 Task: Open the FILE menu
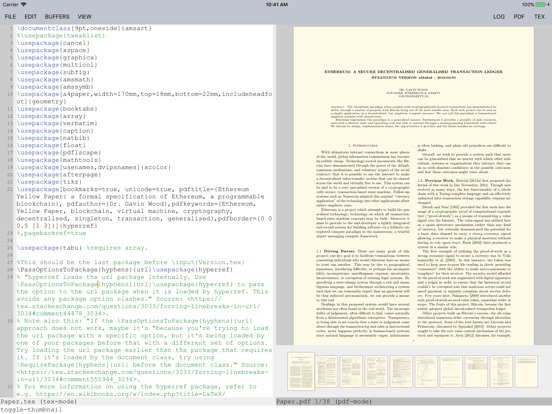tap(10, 17)
